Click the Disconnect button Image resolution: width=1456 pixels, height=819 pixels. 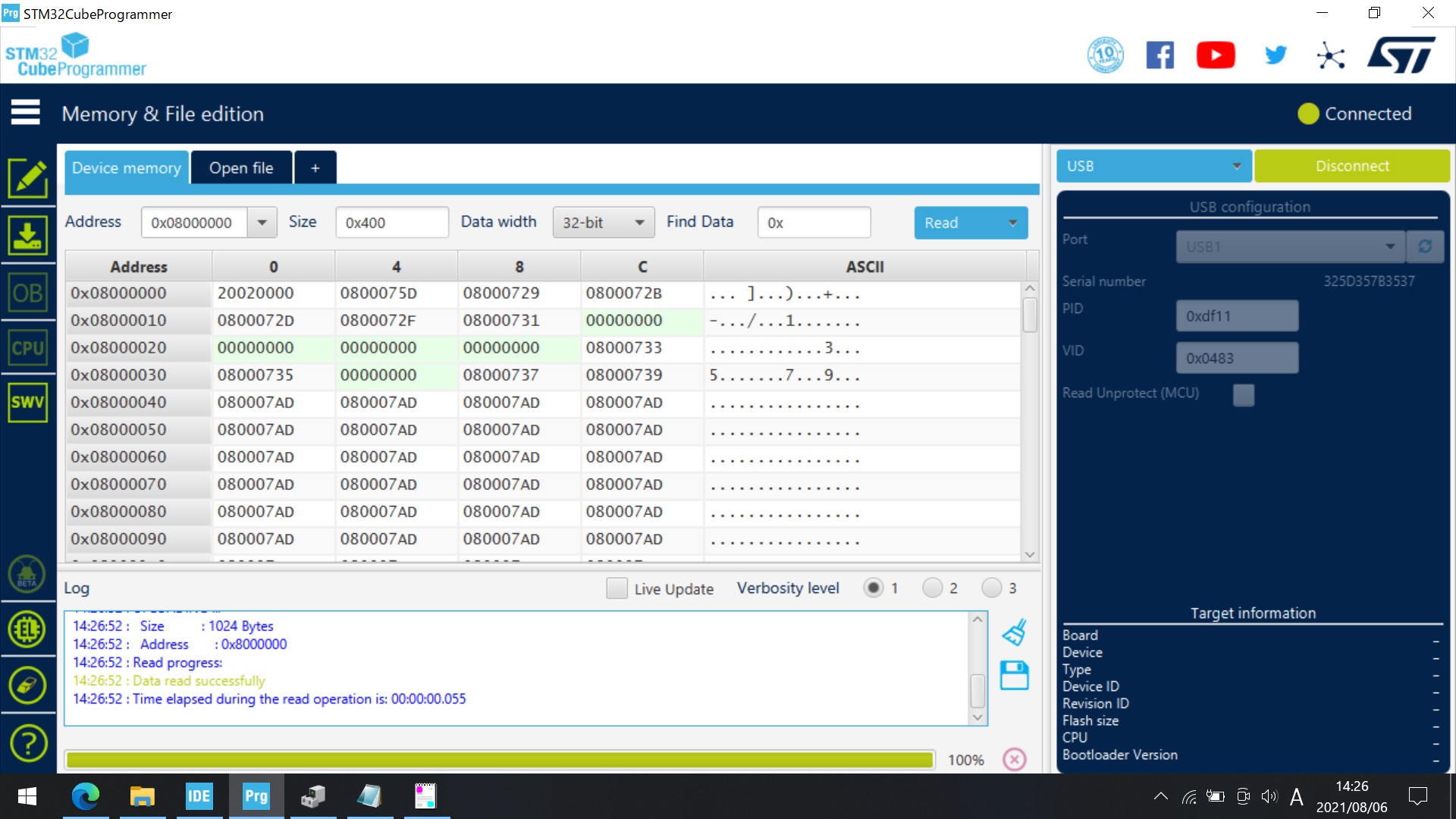coord(1352,166)
